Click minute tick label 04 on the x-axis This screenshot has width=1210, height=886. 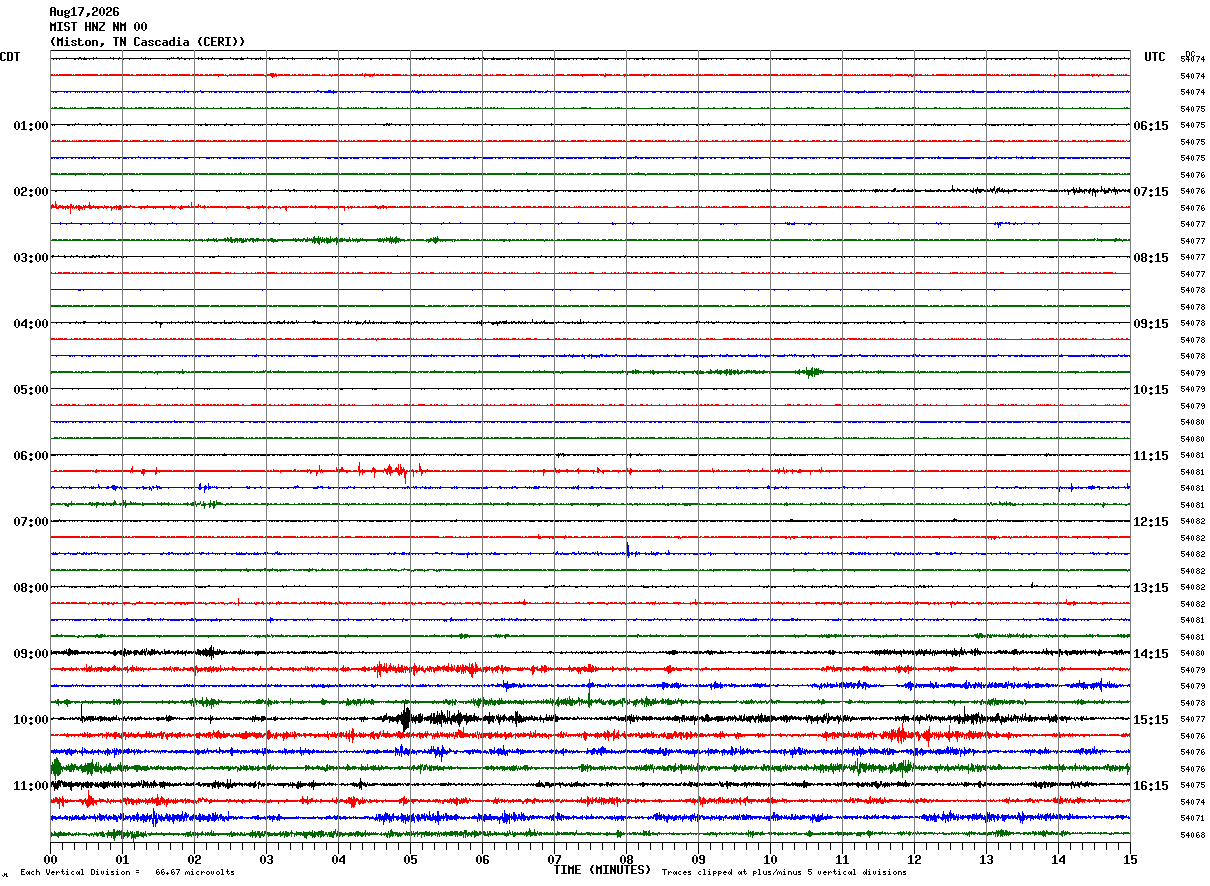coord(338,859)
